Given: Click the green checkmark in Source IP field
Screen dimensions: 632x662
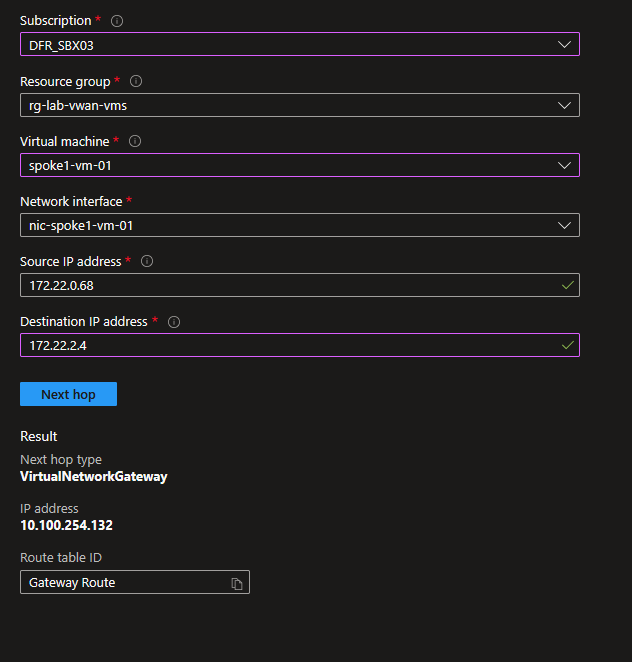Looking at the screenshot, I should point(568,285).
